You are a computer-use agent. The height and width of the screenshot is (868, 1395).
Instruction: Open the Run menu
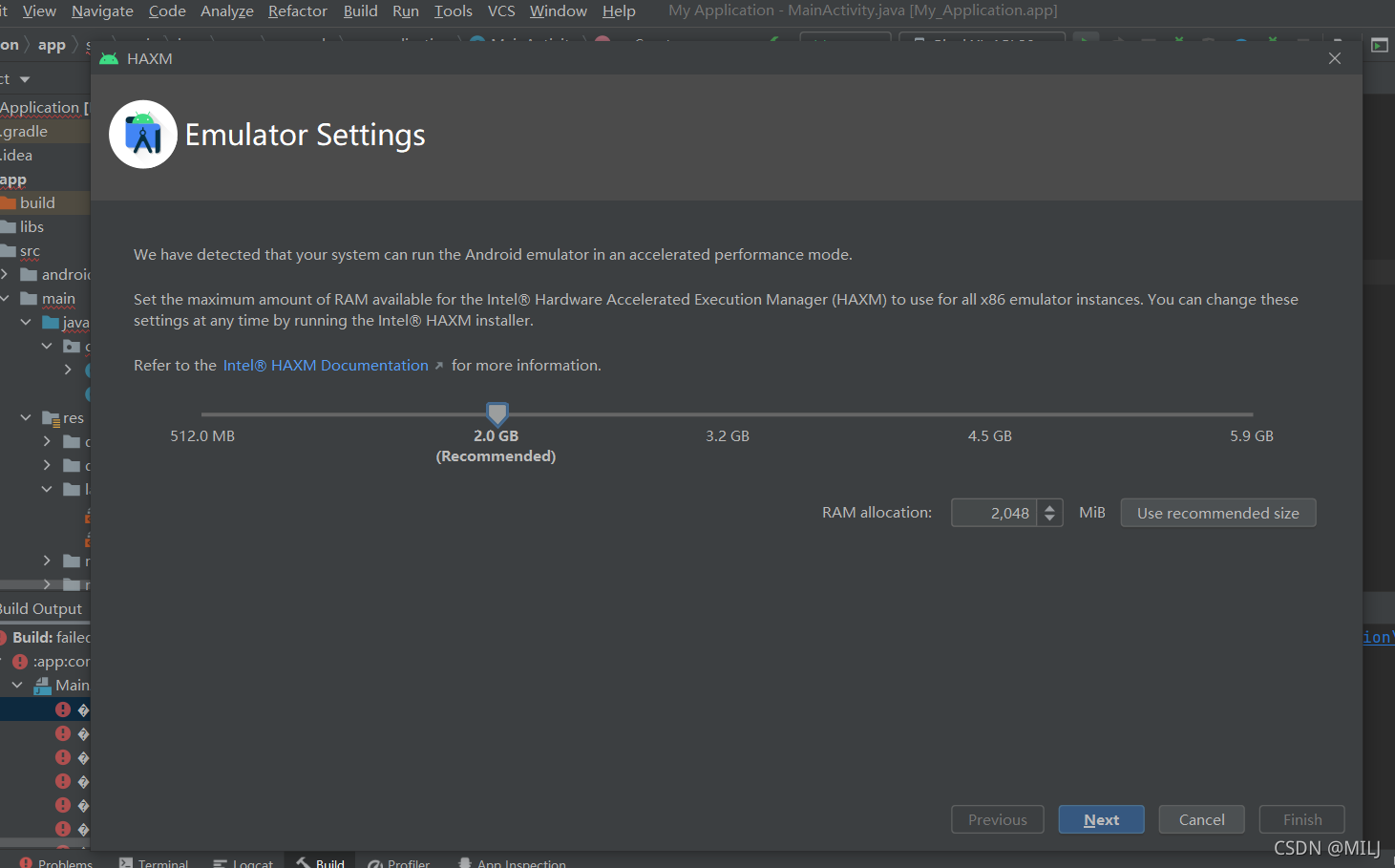click(406, 11)
